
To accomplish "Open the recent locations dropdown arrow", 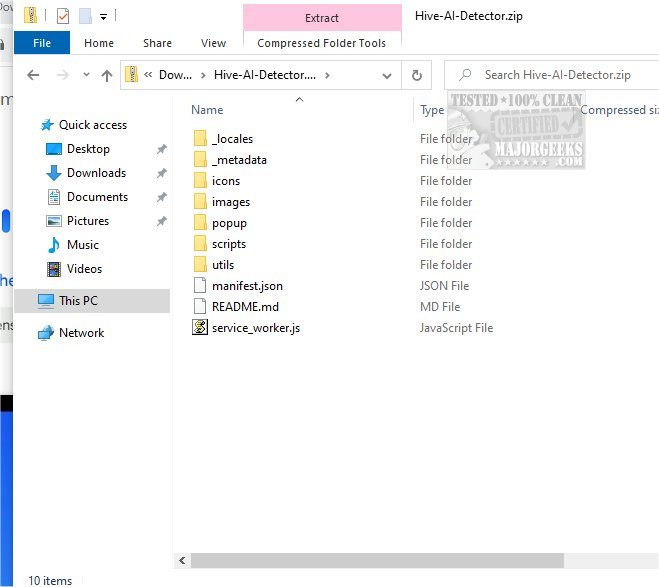I will coord(86,75).
